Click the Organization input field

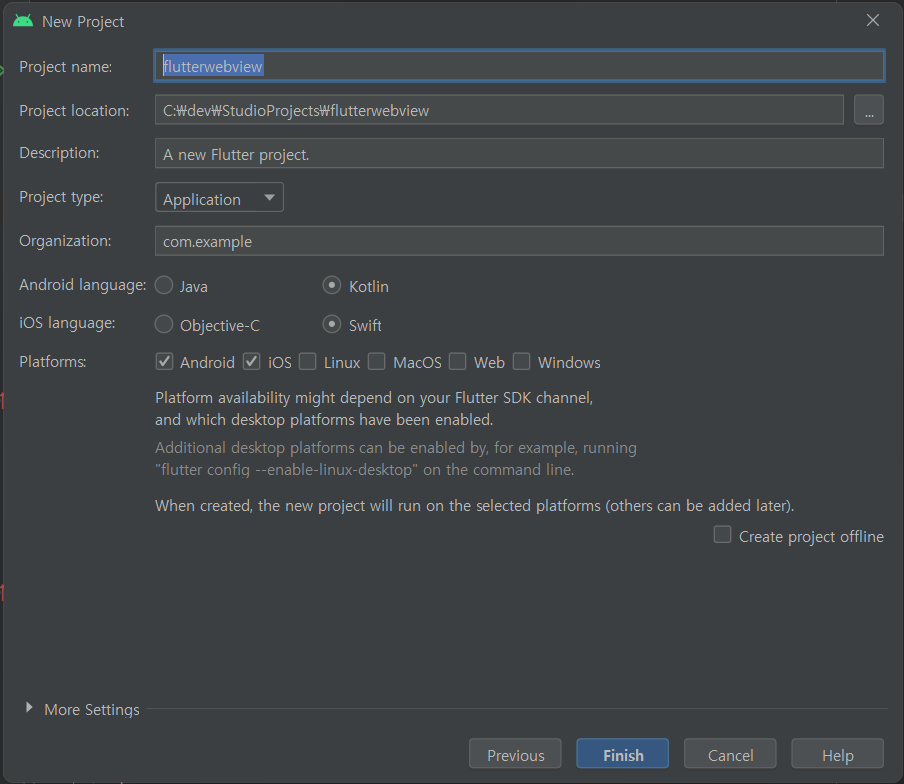pyautogui.click(x=519, y=241)
